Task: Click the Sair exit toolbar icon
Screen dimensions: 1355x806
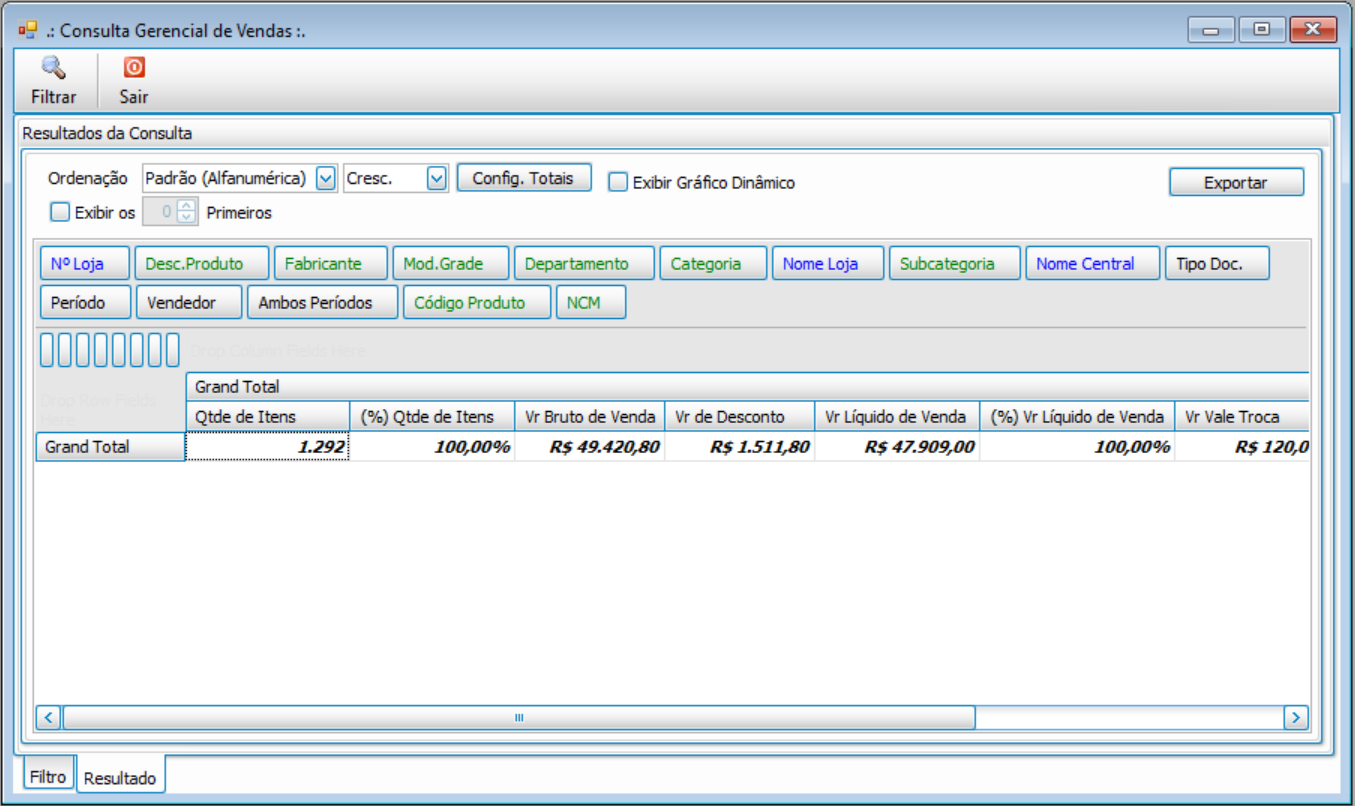Action: 134,68
